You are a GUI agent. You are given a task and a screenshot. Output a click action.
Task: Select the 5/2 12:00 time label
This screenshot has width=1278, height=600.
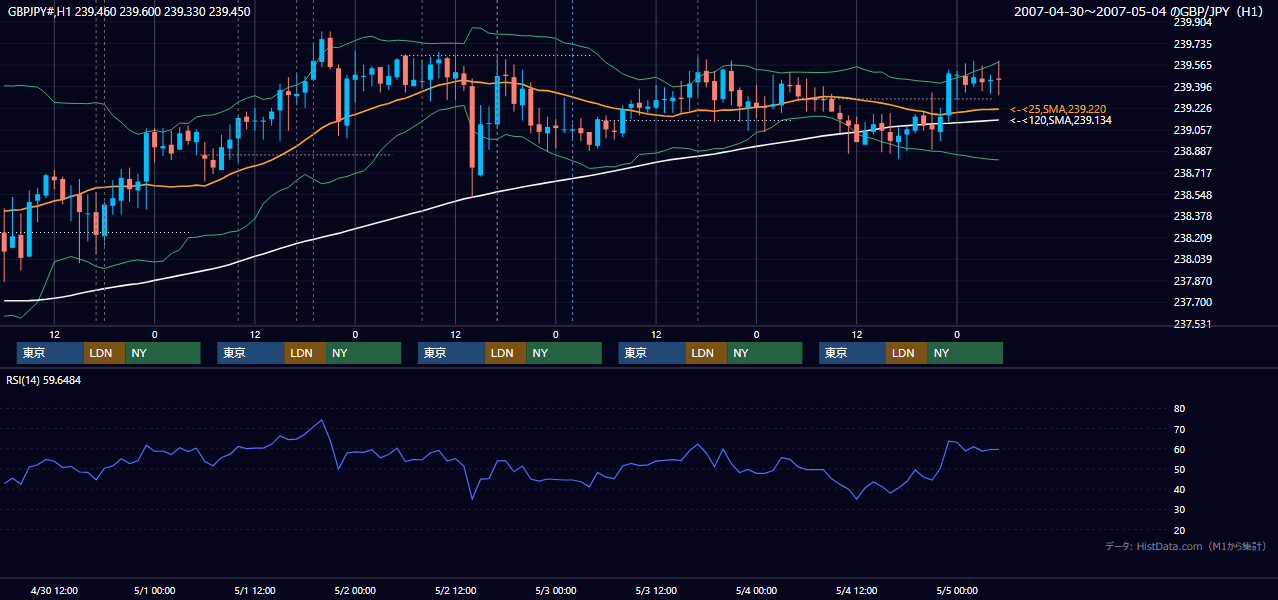[x=456, y=591]
